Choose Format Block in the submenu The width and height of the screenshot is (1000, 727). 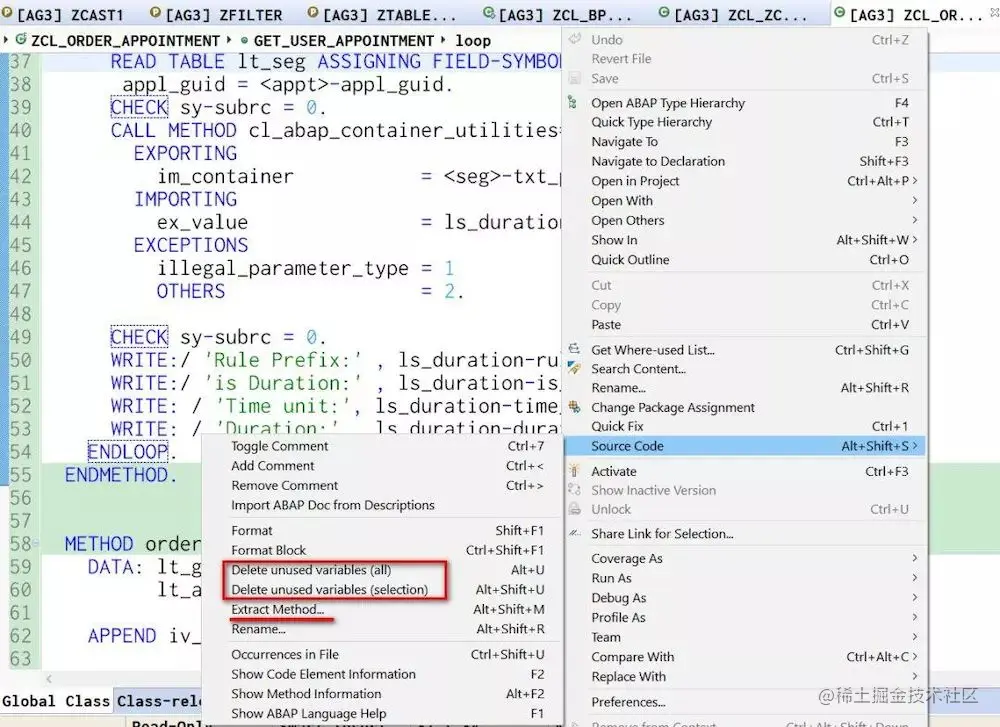(382, 550)
